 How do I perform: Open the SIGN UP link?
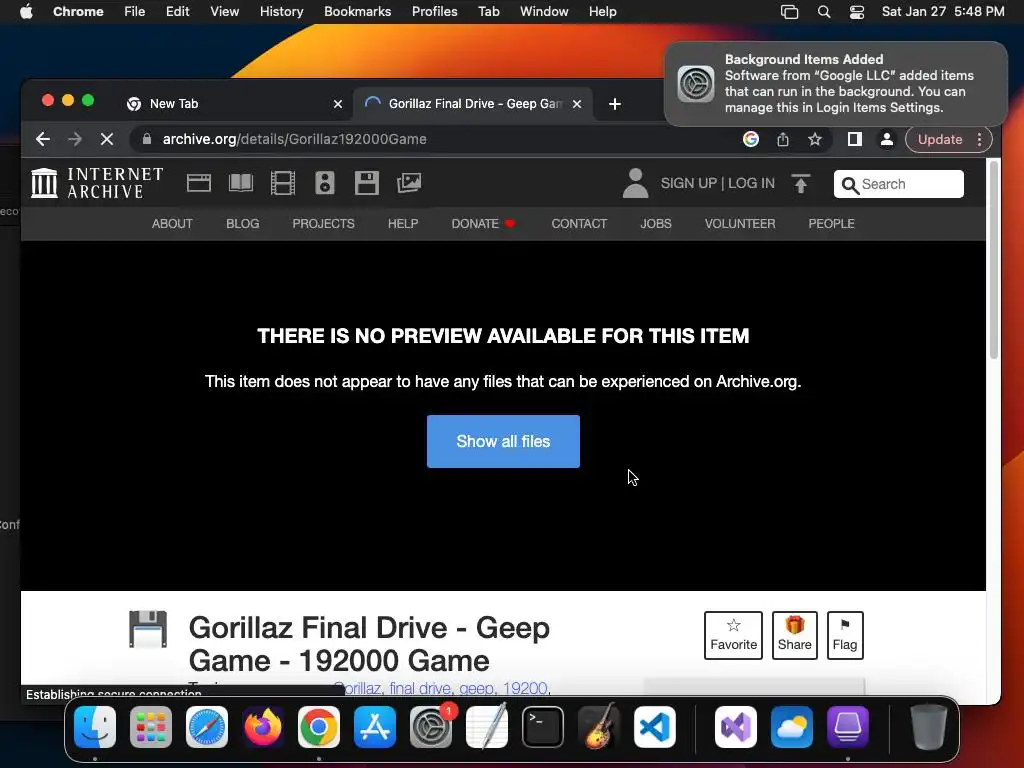click(688, 184)
